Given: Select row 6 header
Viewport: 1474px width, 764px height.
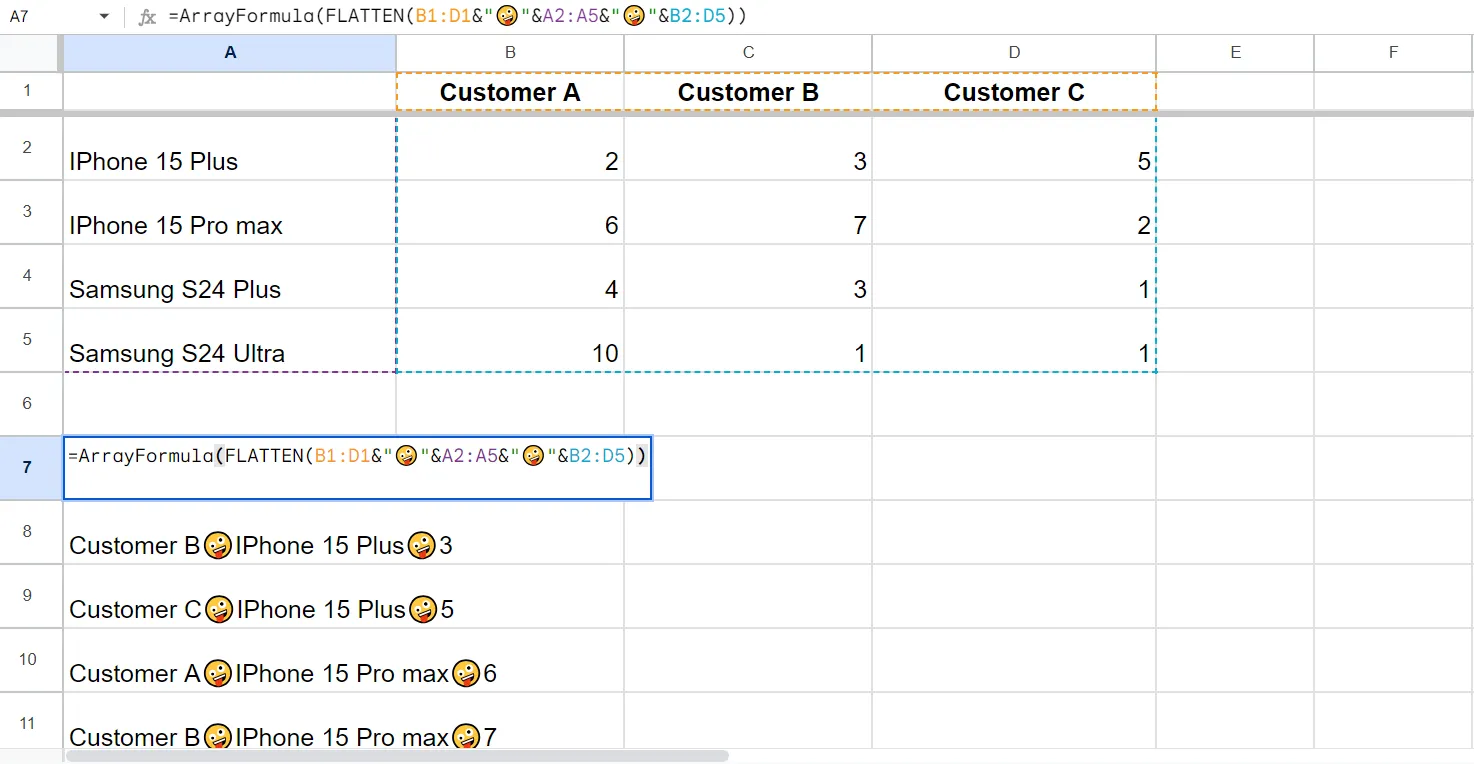Looking at the screenshot, I should click(x=28, y=404).
